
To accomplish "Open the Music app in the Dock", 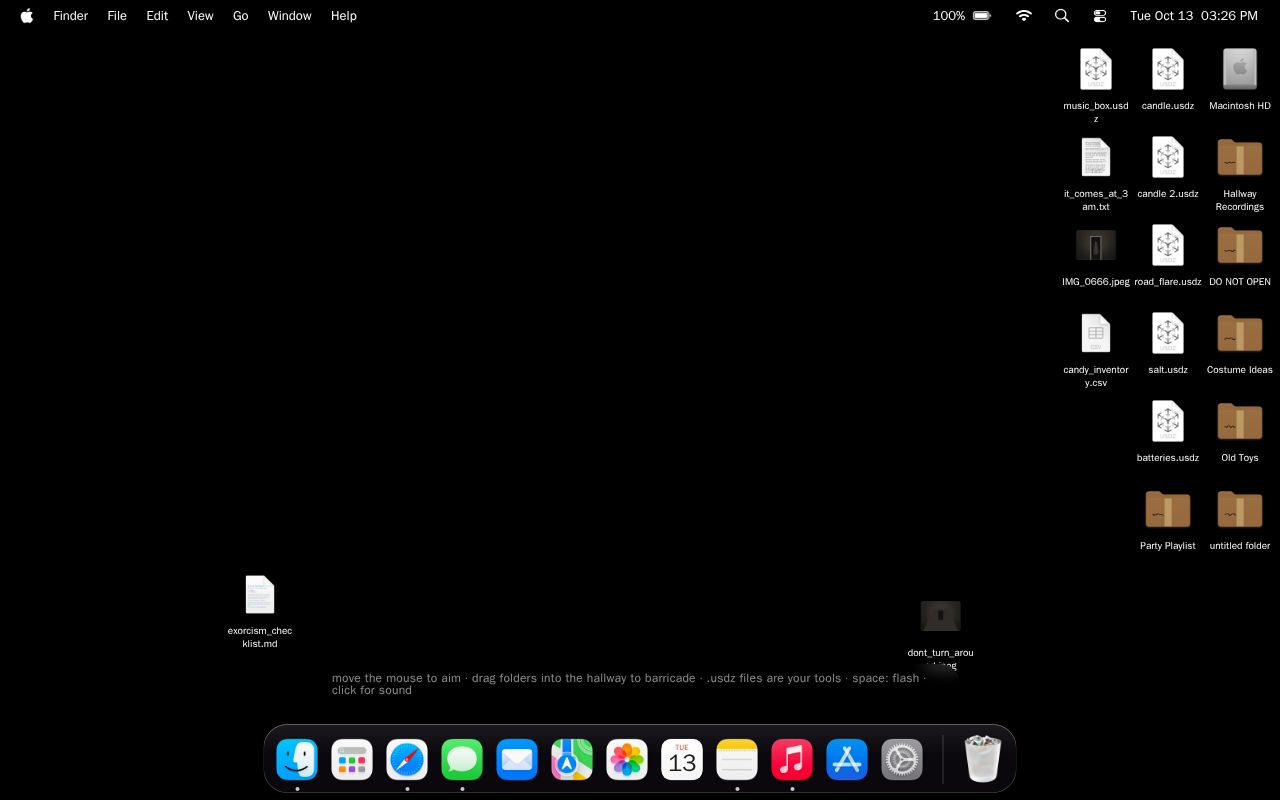I will coord(792,760).
